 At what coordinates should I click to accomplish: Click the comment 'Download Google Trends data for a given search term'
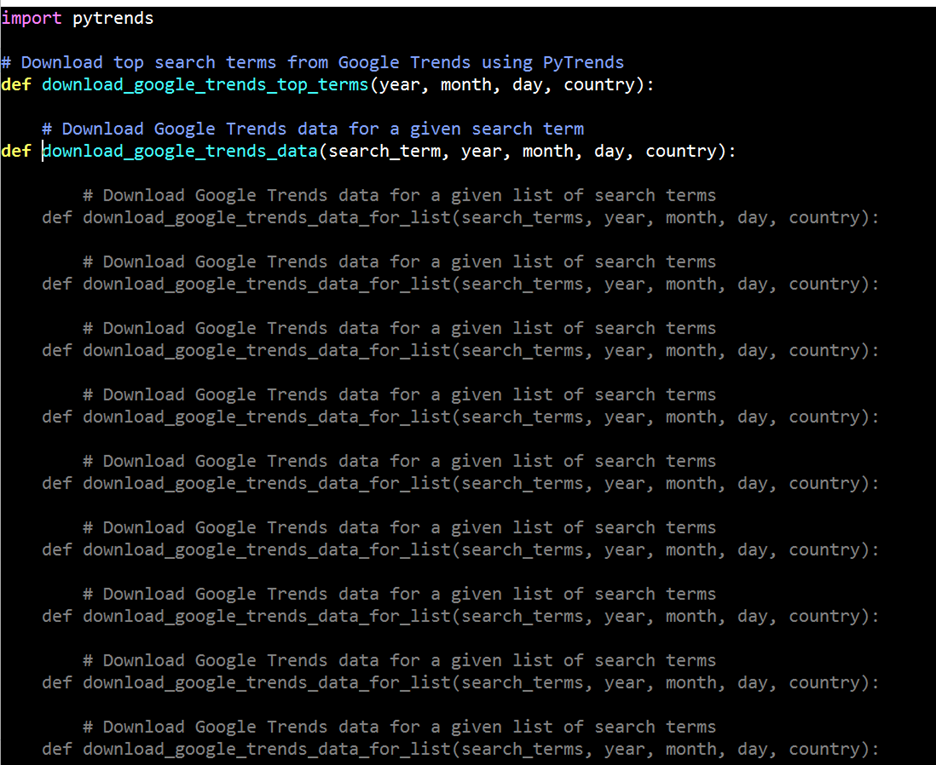[x=313, y=129]
